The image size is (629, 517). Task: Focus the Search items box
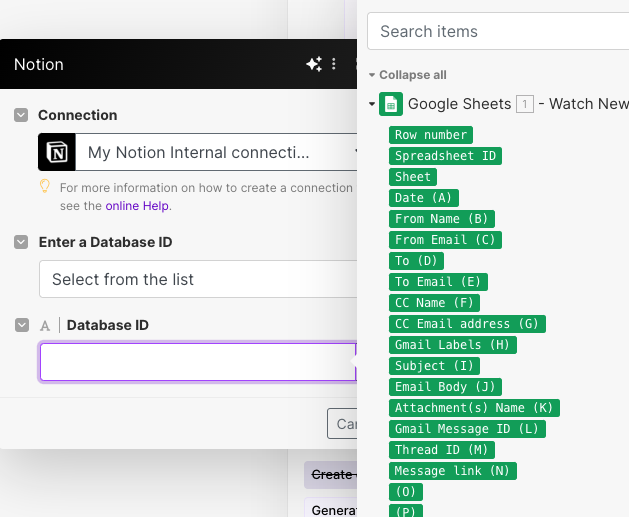pos(497,31)
